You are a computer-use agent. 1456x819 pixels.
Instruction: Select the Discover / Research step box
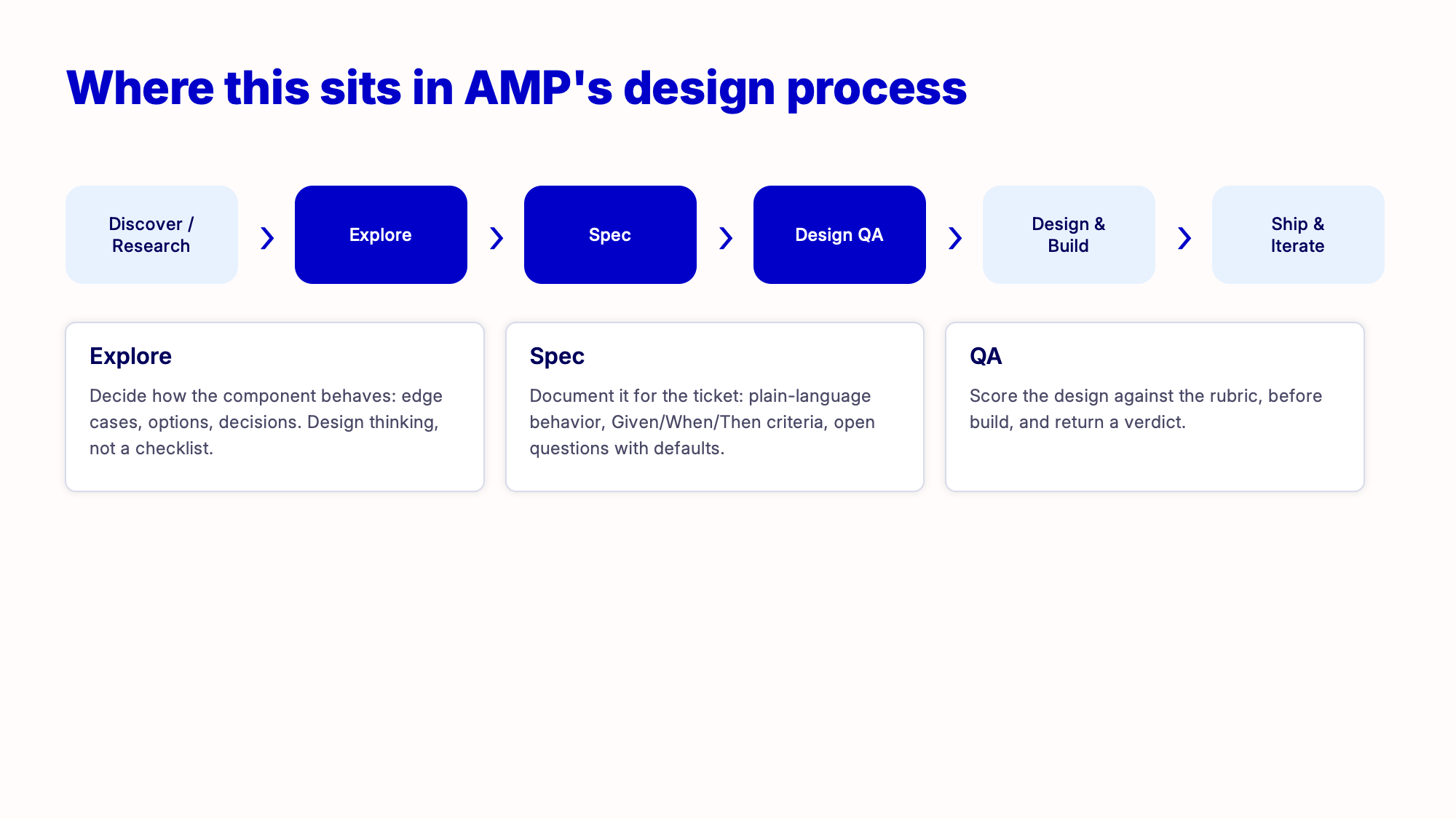click(x=151, y=234)
